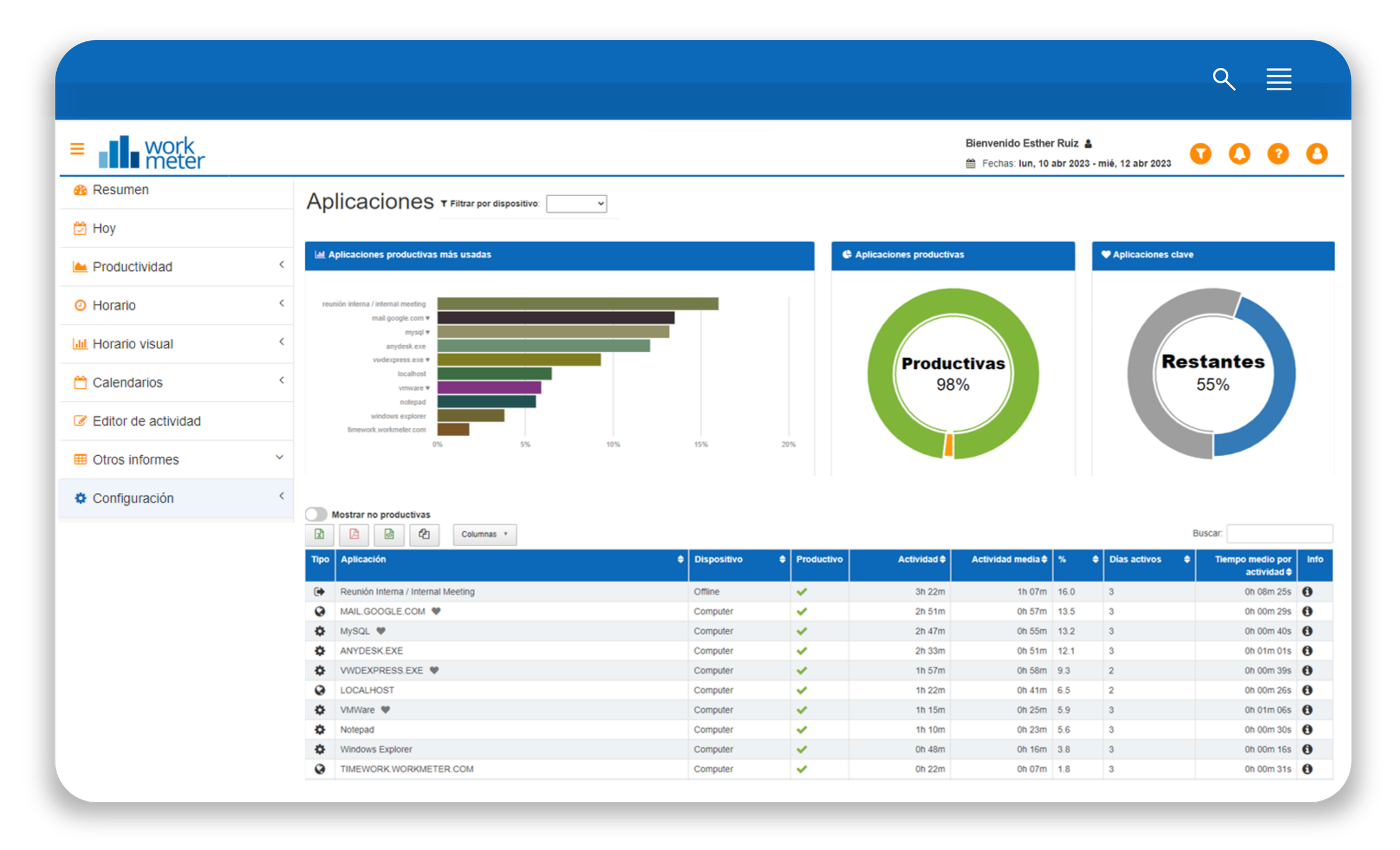The image size is (1400, 850).
Task: Open Resumen in sidebar menu
Action: pos(120,190)
